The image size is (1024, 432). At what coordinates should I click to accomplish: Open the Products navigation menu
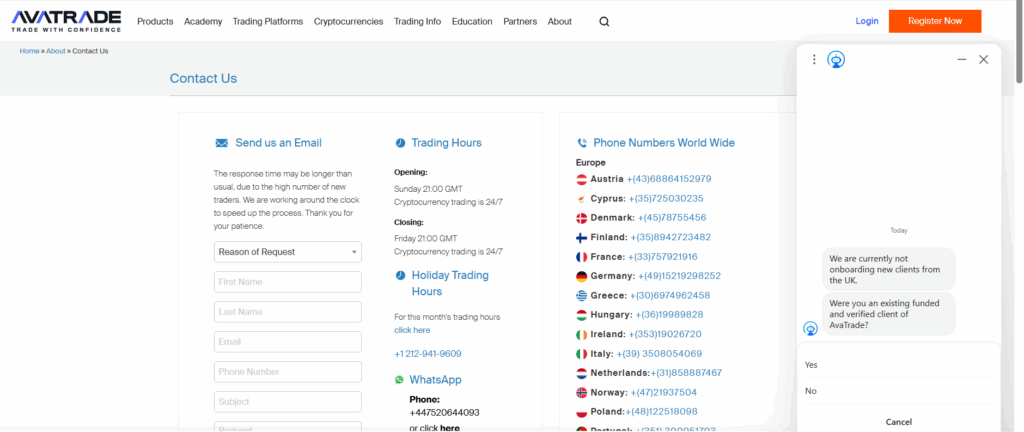point(155,21)
